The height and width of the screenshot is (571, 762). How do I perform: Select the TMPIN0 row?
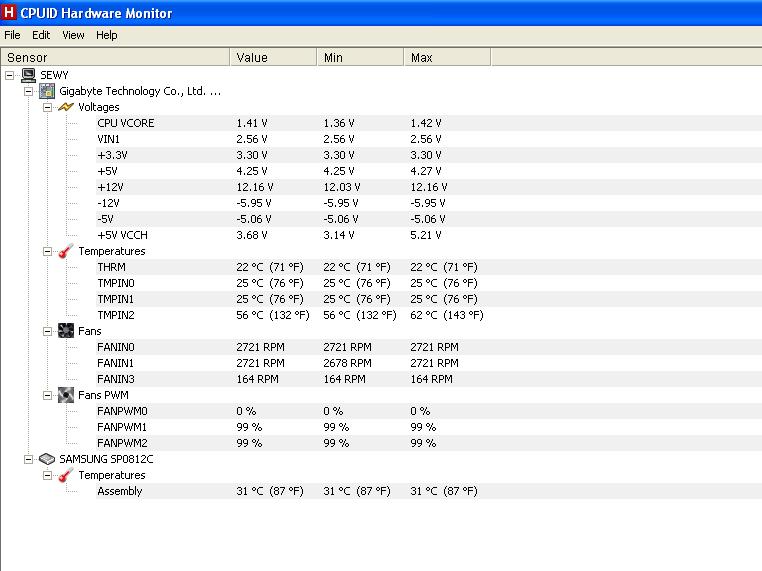click(429, 283)
